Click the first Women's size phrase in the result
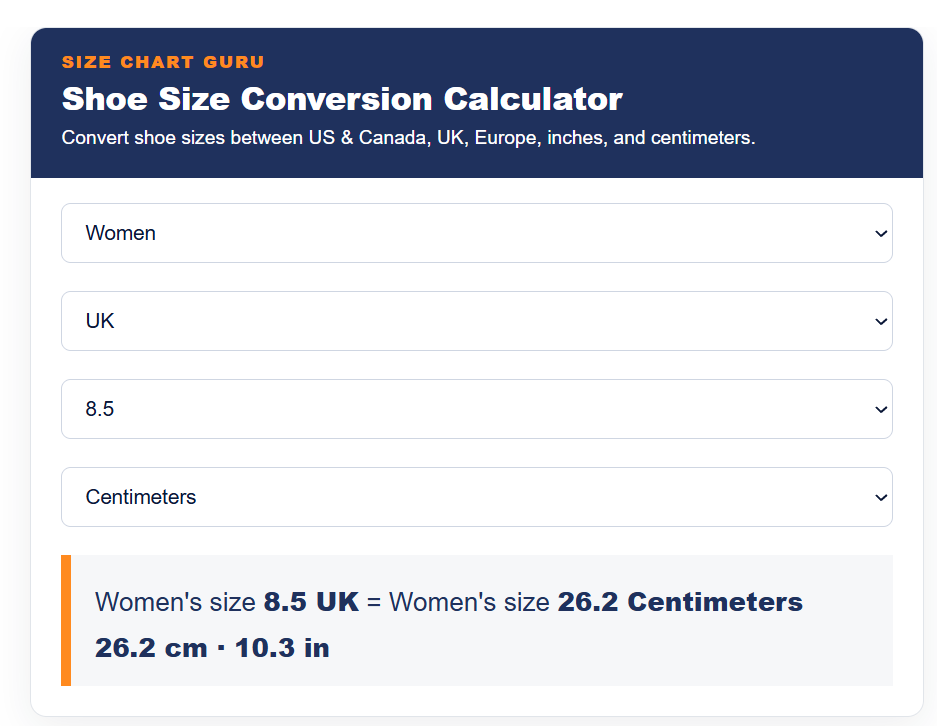 point(176,602)
